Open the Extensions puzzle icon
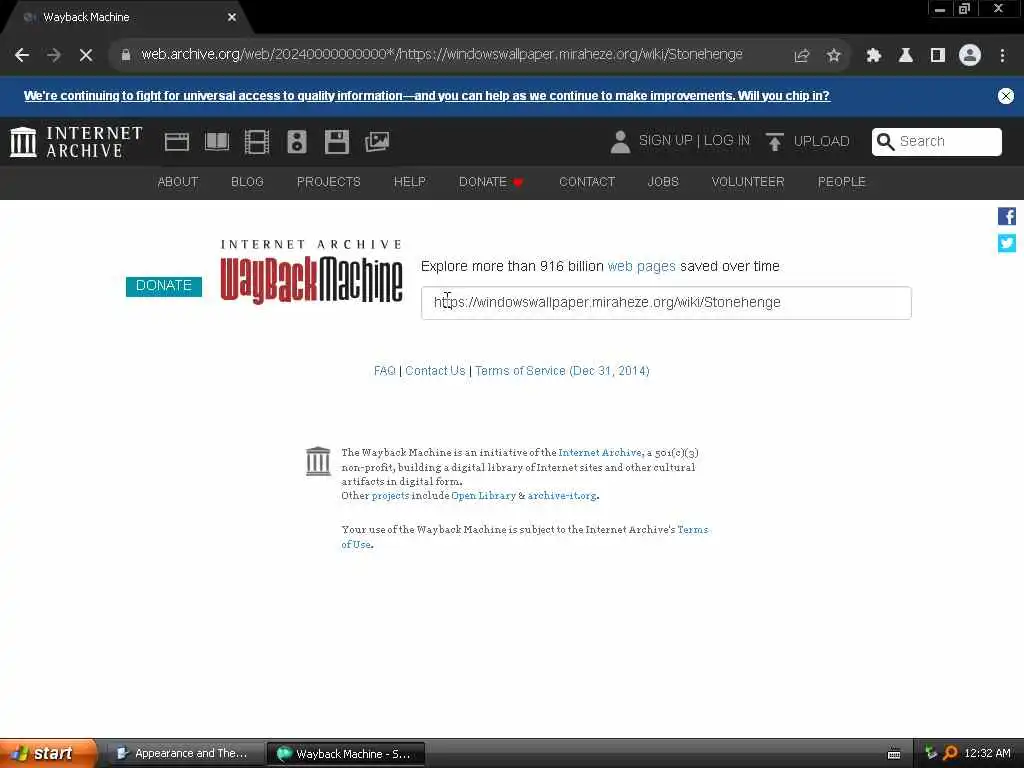 point(874,56)
